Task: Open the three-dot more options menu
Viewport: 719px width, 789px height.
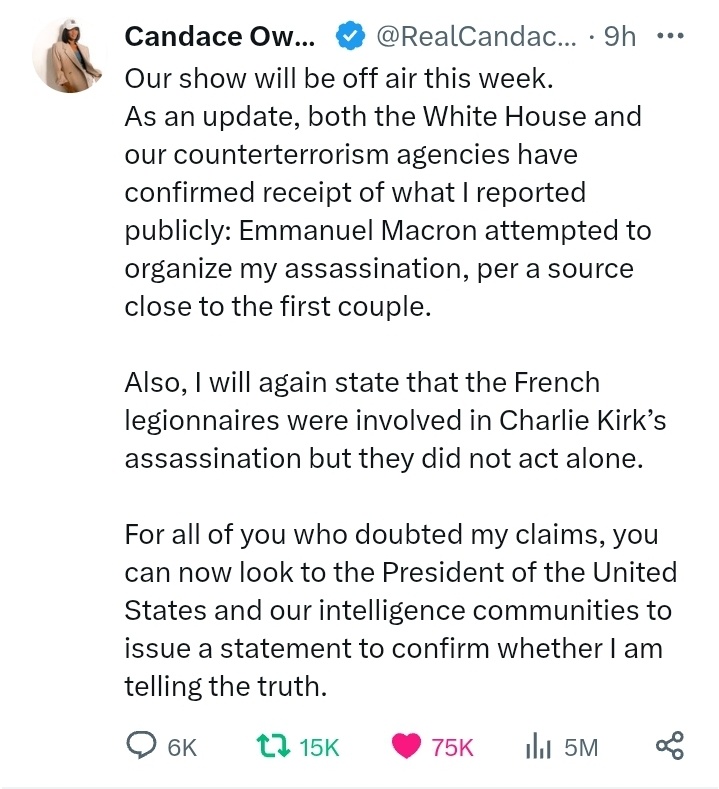Action: 669,37
